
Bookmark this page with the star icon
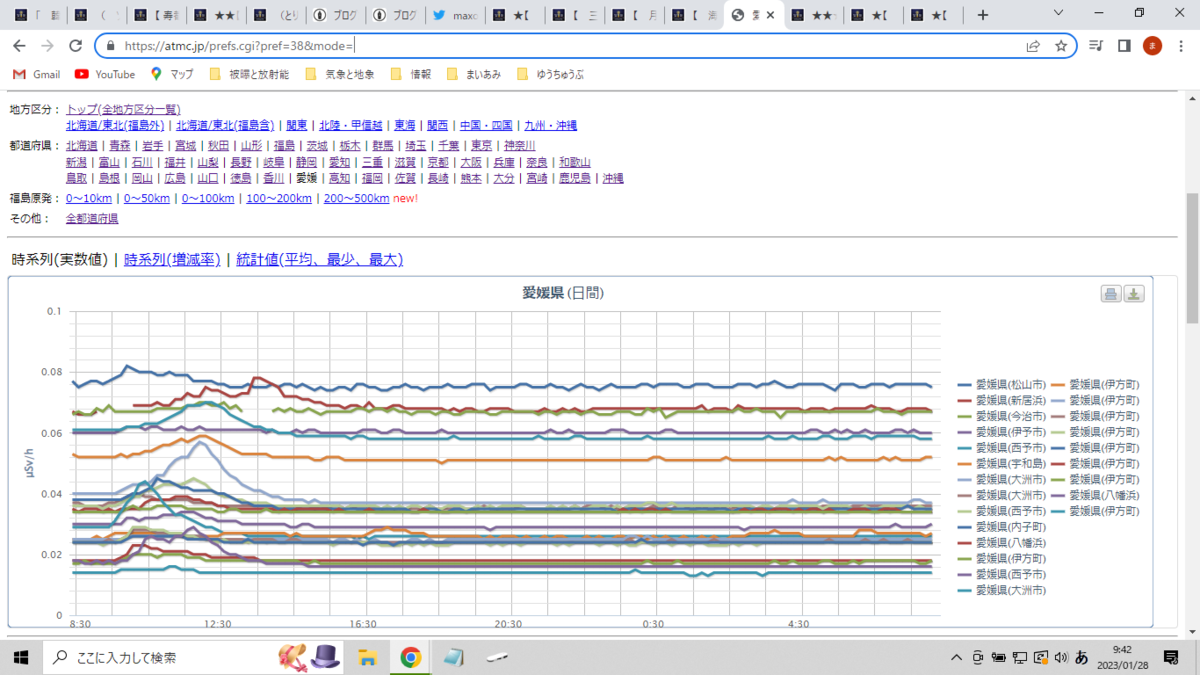(x=1061, y=46)
